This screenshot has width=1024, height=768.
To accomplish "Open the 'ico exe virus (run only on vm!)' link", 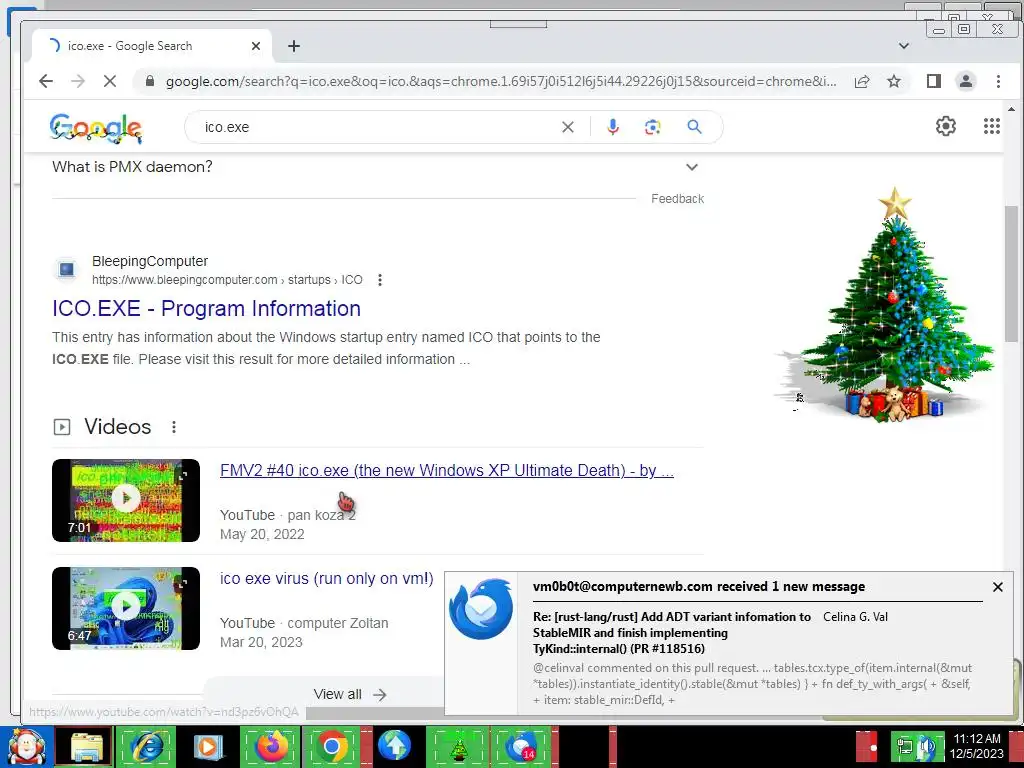I will coord(327,579).
